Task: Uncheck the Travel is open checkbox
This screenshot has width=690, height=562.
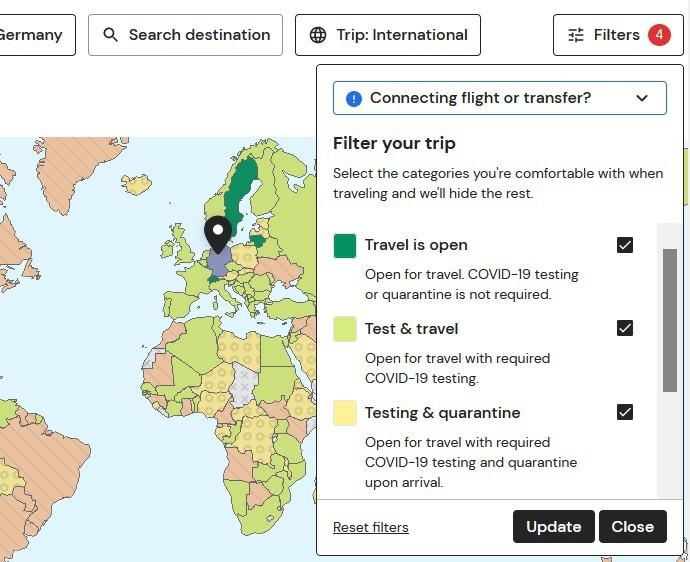Action: click(625, 245)
